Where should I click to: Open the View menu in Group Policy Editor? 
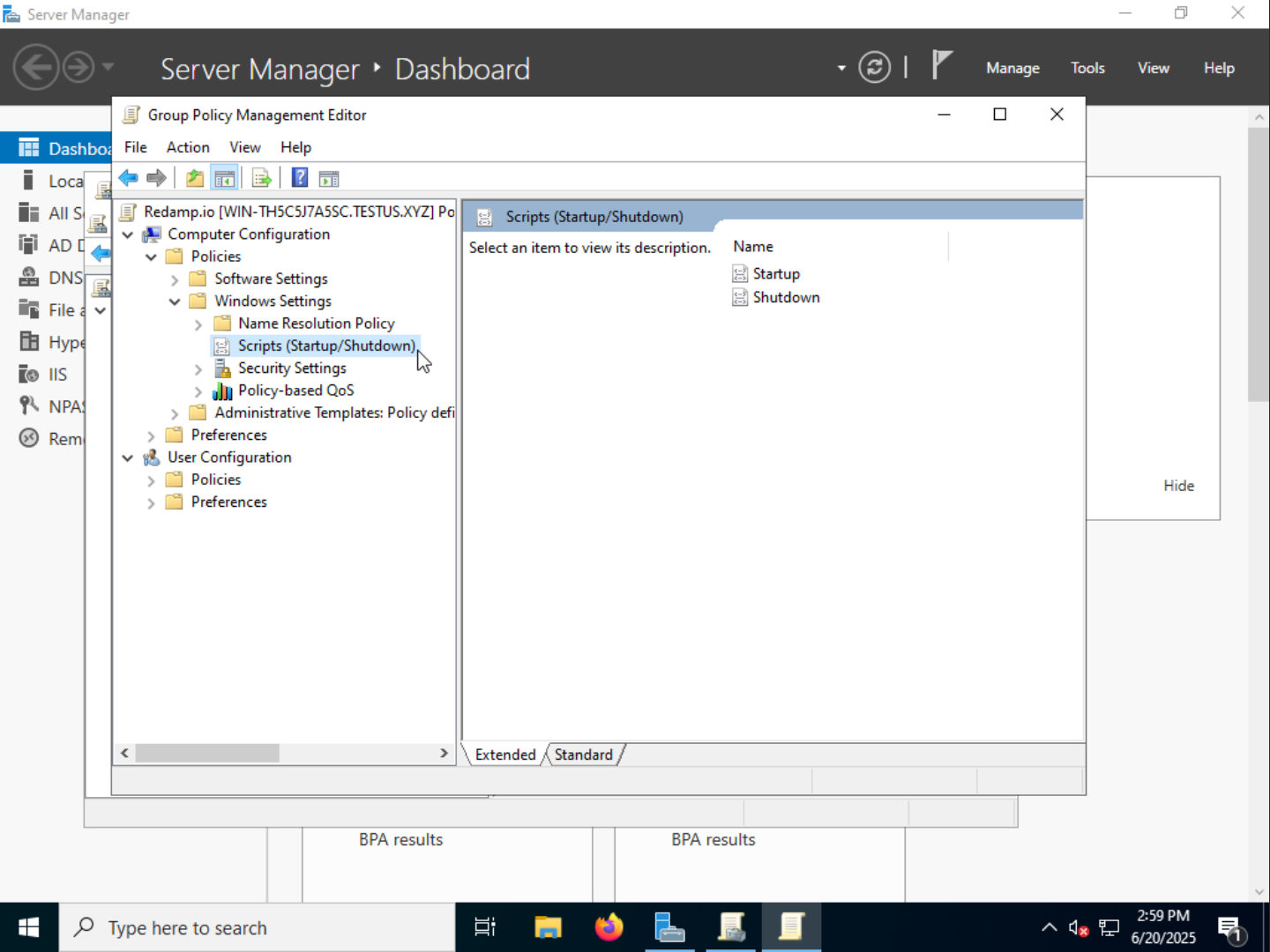pyautogui.click(x=244, y=147)
